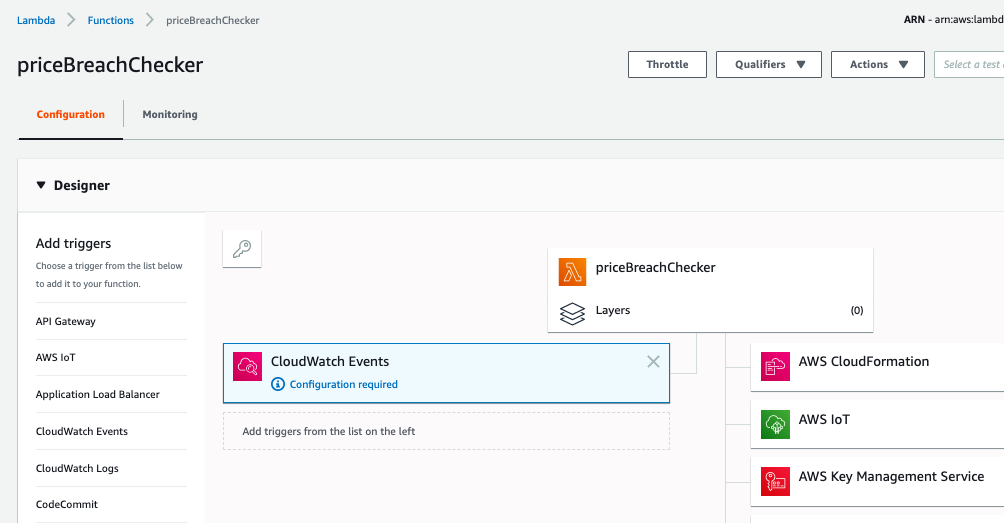Go to the Functions breadcrumb link
1004x523 pixels.
pyautogui.click(x=111, y=20)
